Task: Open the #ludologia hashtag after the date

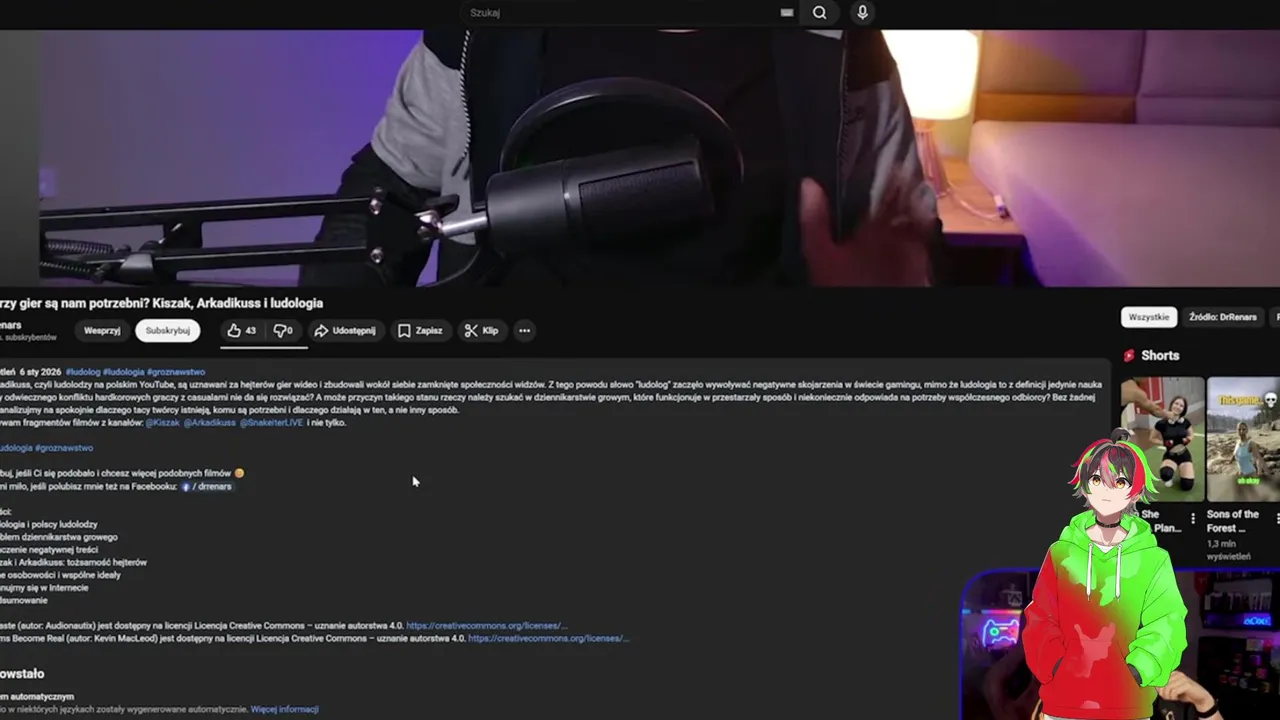Action: pos(124,372)
